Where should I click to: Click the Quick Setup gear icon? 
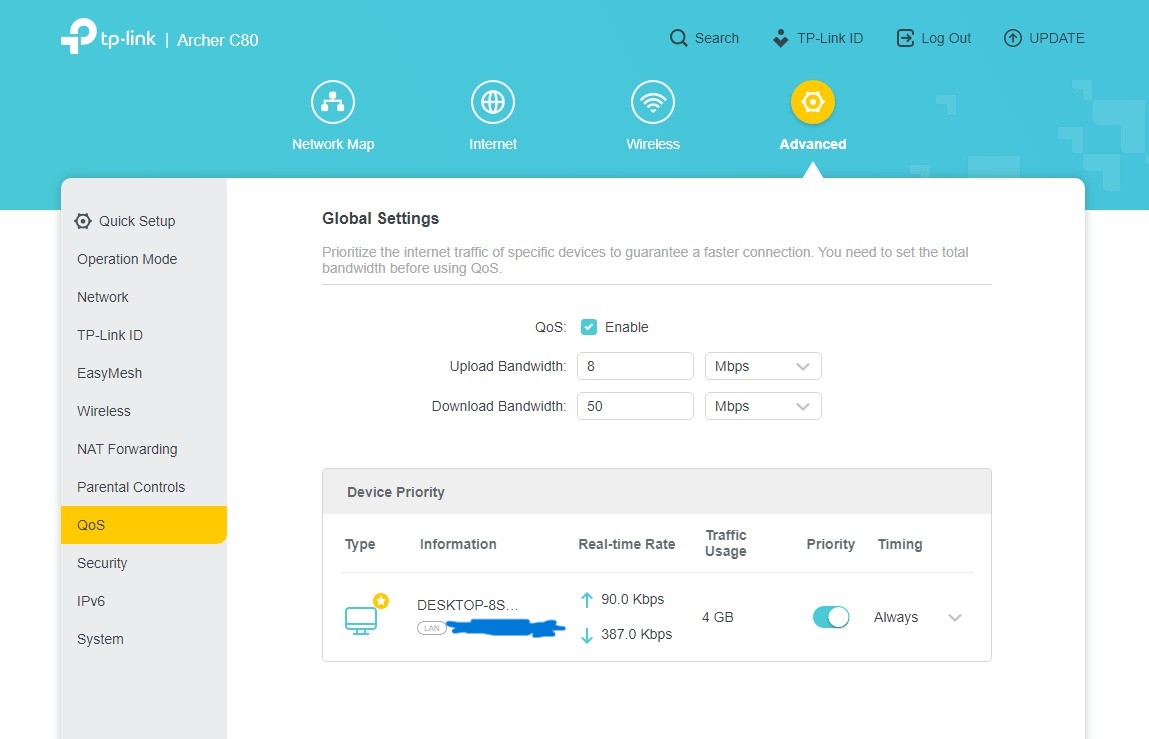pyautogui.click(x=83, y=221)
